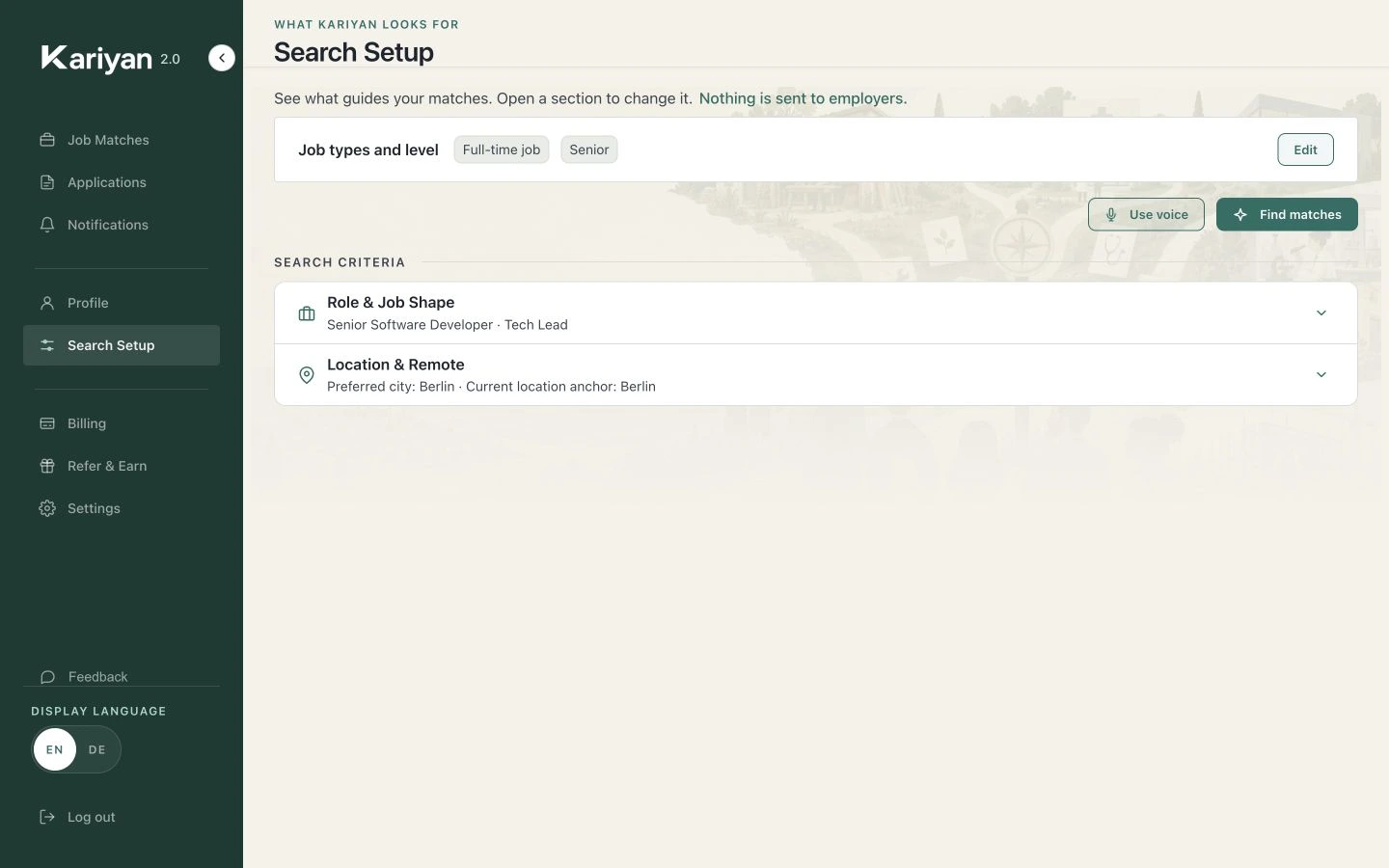Click the Kariyan logo
The image size is (1389, 868).
pos(96,59)
